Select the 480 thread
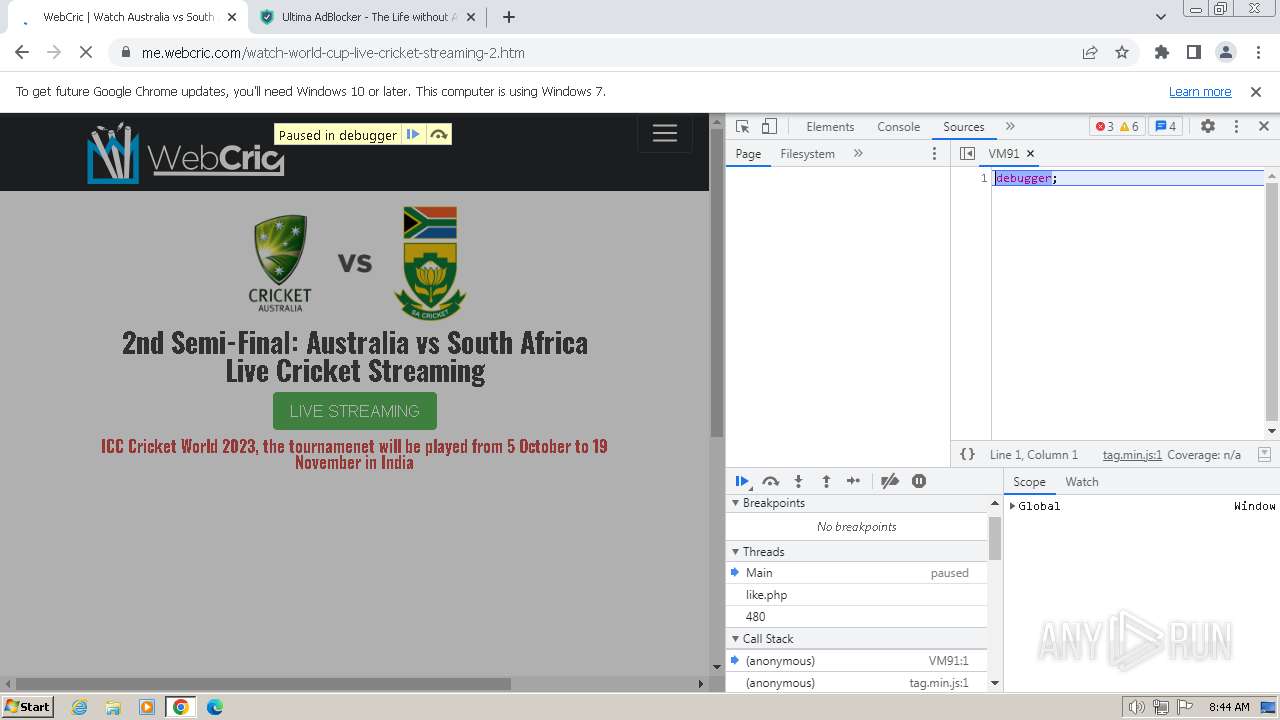1280x720 pixels. tap(857, 617)
